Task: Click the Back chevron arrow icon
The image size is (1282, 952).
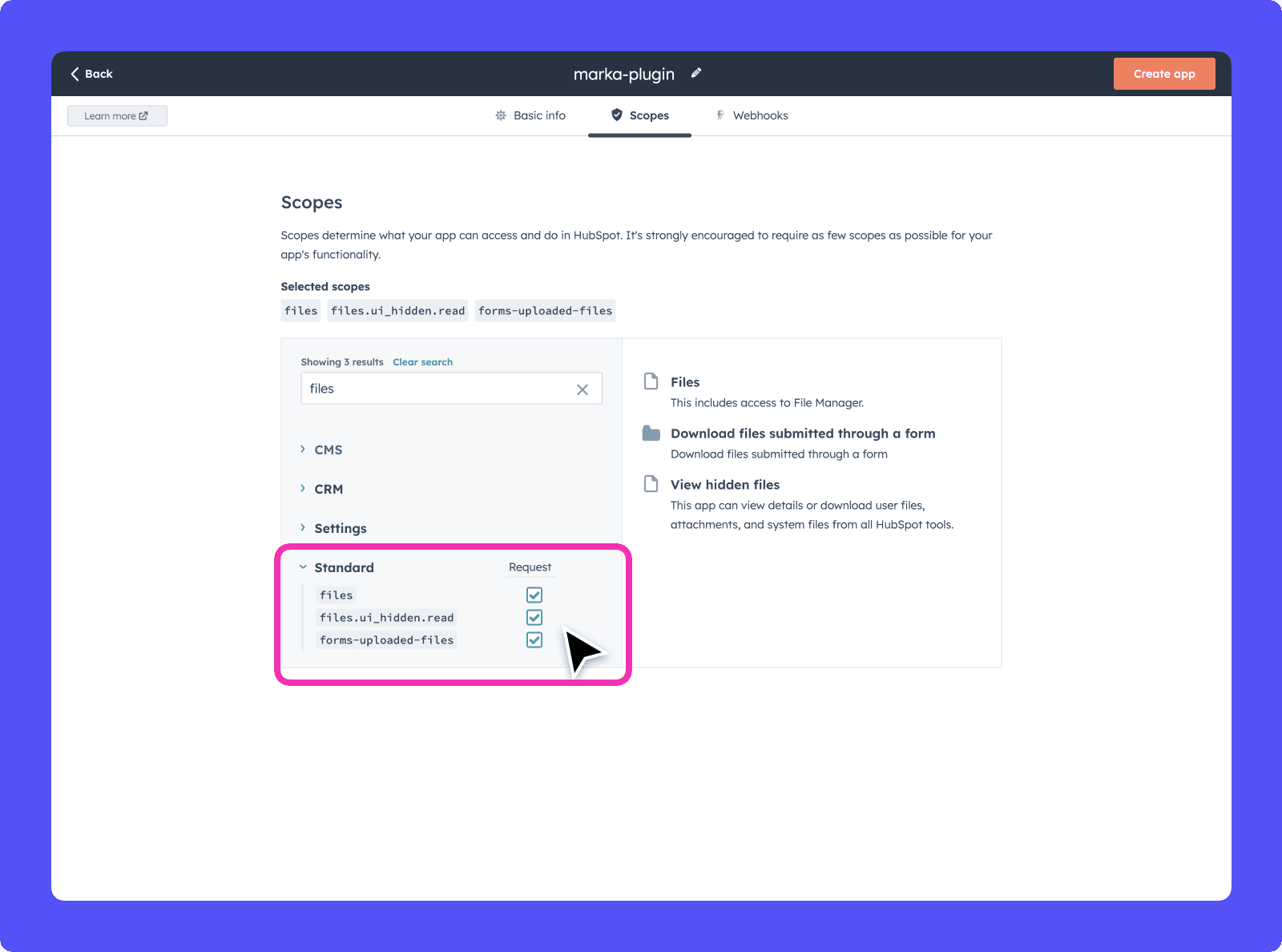Action: pos(75,74)
